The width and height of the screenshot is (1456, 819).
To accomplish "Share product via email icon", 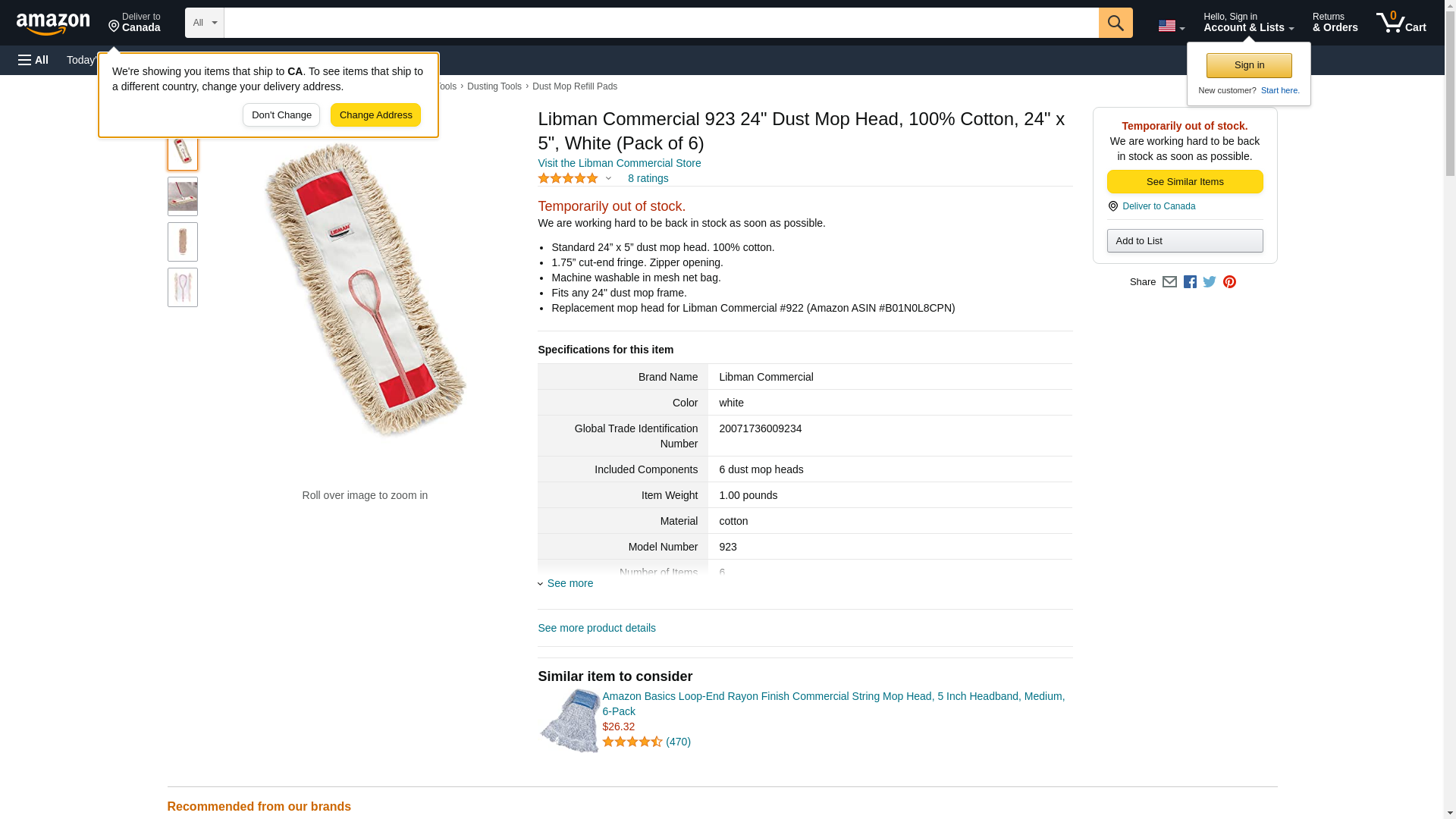I will coord(1169,282).
